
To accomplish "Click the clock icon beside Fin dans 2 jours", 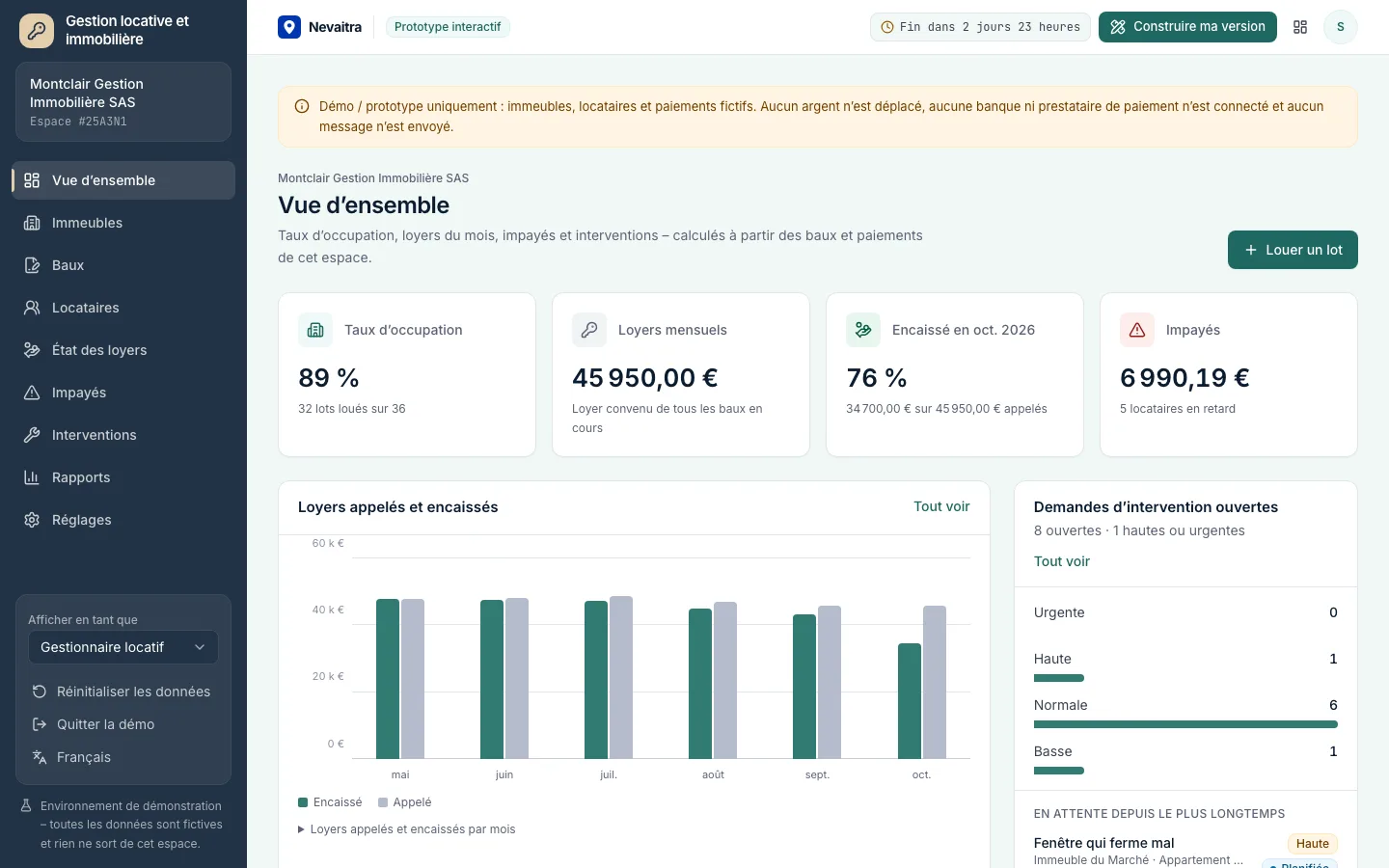I will [x=887, y=27].
